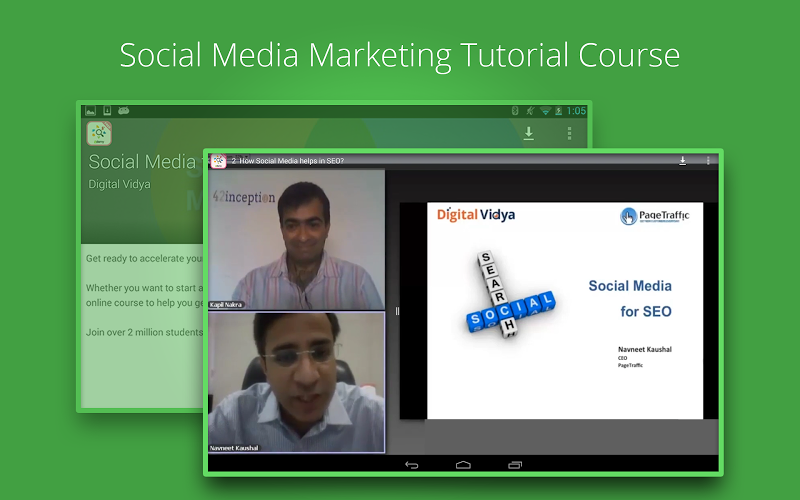The image size is (800, 500).
Task: Tap the Android Back navigation button
Action: [412, 465]
